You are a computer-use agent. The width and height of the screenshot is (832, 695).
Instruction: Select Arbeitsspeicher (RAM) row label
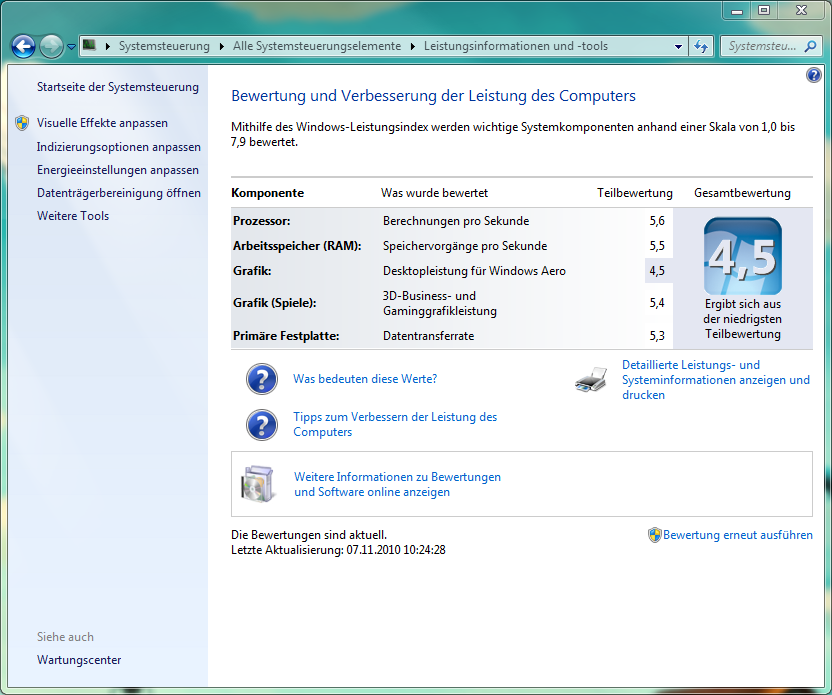(297, 246)
